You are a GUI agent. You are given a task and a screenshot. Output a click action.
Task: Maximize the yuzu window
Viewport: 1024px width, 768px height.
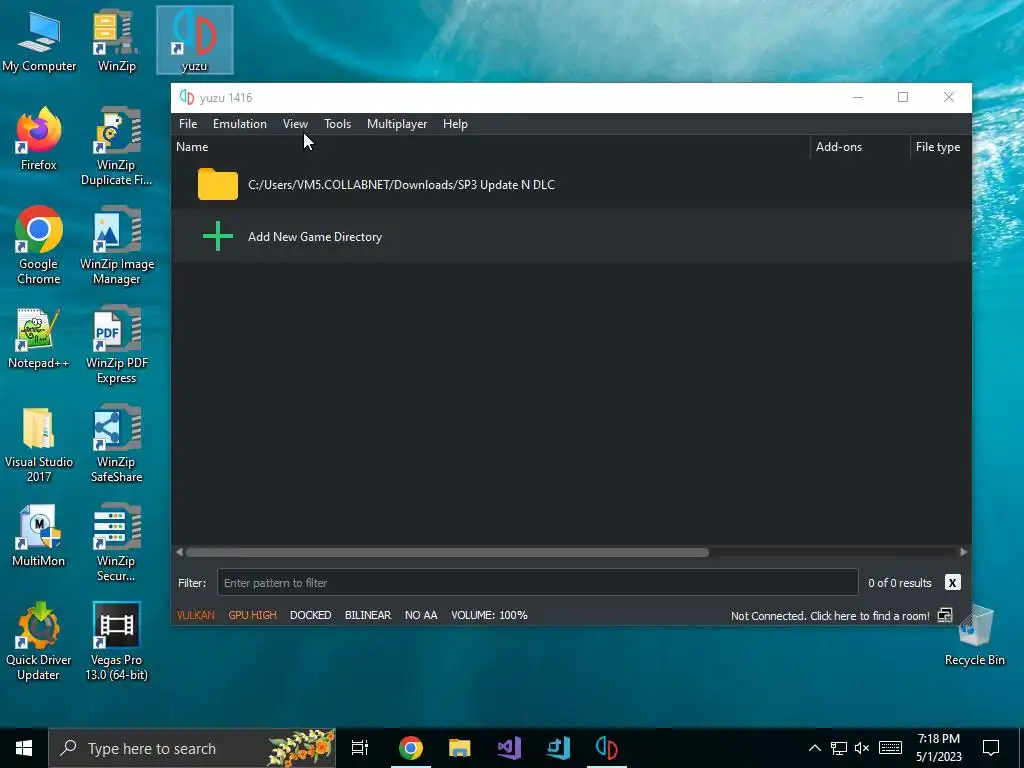click(x=903, y=97)
